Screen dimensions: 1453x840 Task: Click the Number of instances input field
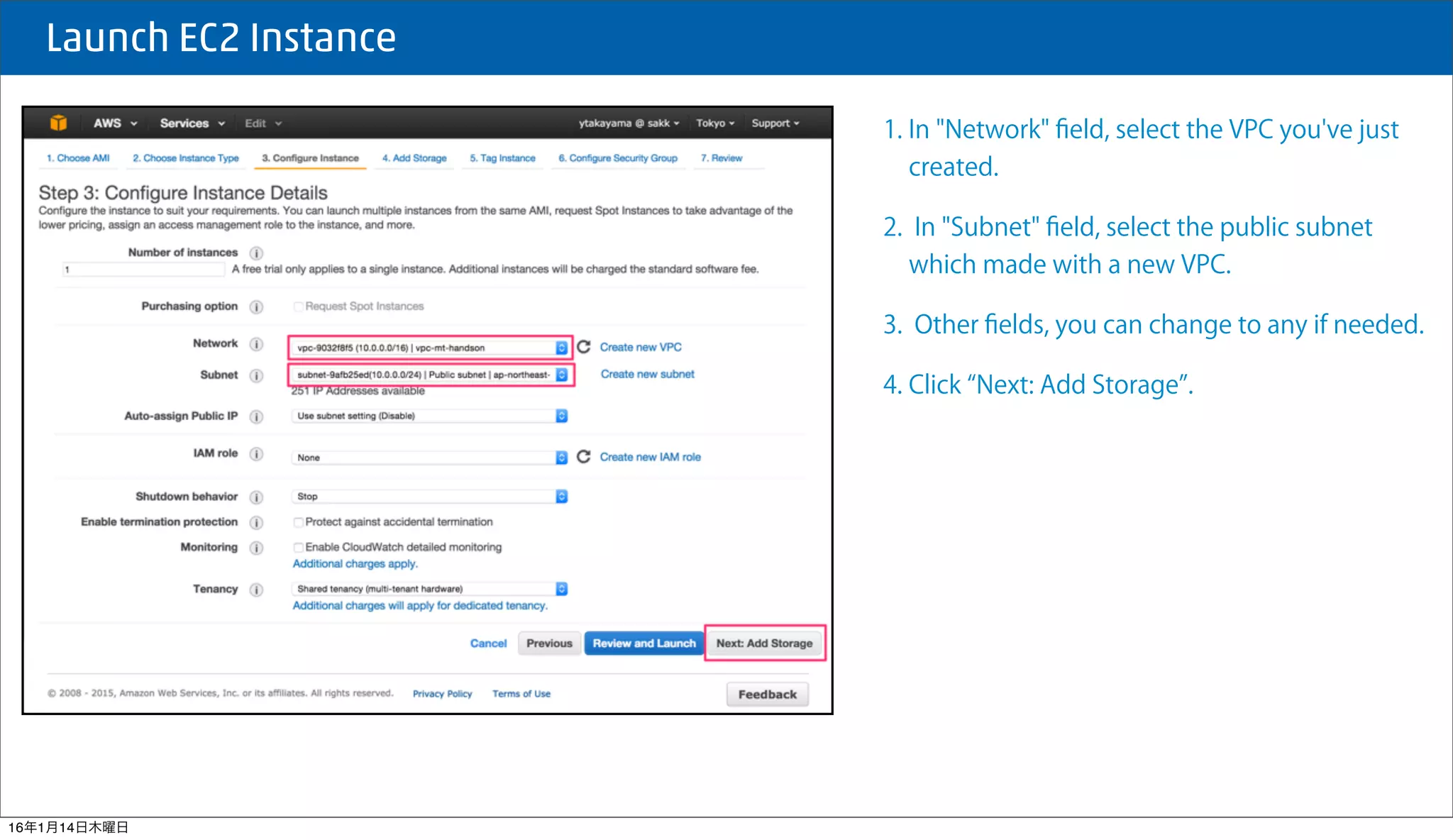[144, 270]
